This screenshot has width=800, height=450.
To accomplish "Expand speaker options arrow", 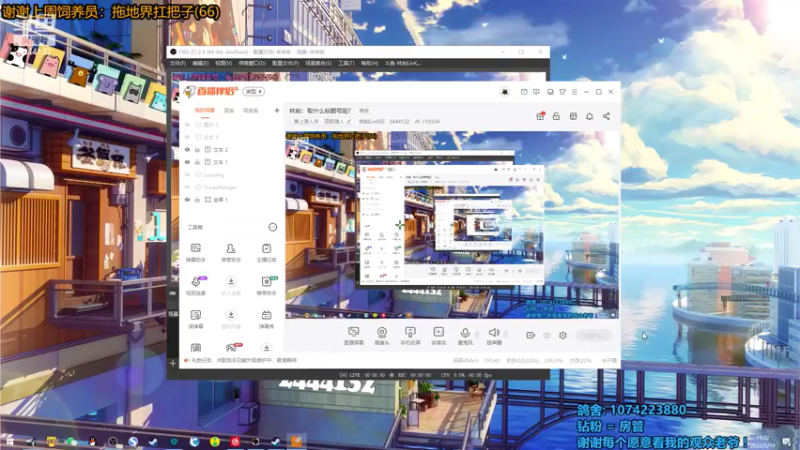I will point(506,334).
